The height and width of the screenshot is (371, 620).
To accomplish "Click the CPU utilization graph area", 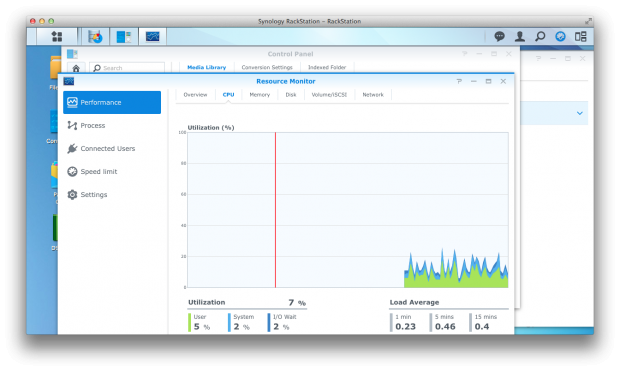I will point(348,210).
